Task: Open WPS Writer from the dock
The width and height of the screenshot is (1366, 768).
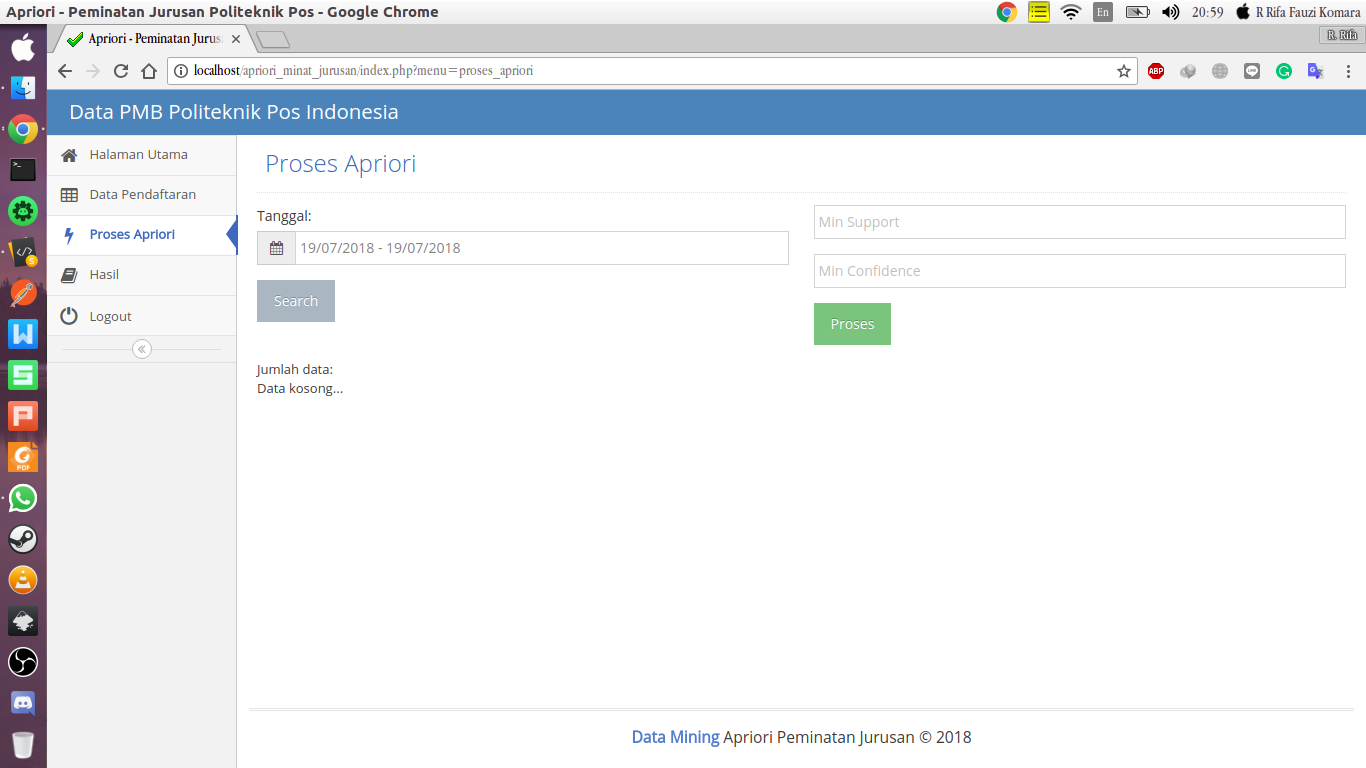Action: point(23,334)
